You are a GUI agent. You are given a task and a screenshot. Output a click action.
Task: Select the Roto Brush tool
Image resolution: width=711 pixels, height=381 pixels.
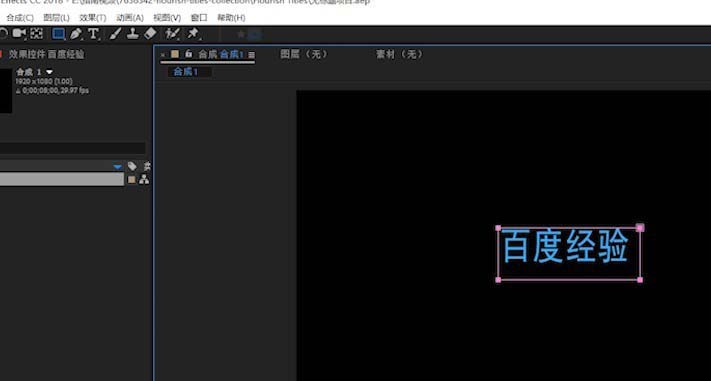[172, 34]
